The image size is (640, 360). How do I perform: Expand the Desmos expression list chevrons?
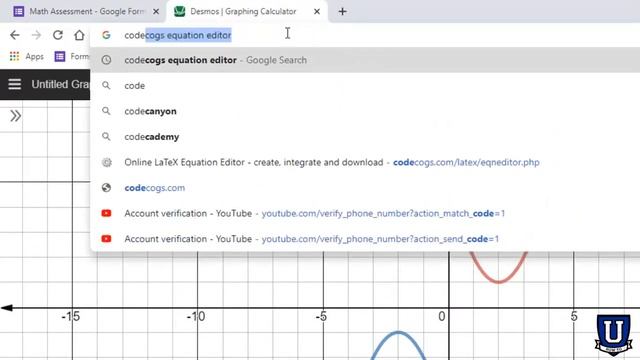pos(16,116)
